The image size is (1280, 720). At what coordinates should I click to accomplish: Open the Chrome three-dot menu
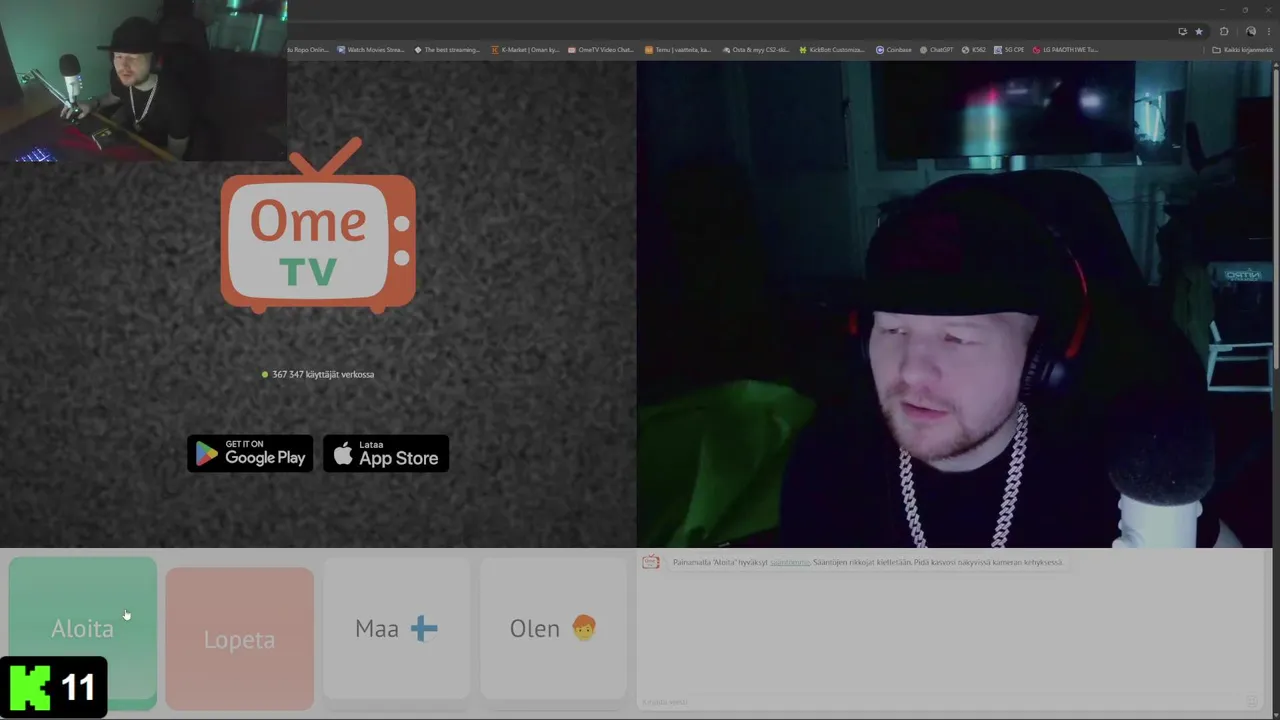point(1268,31)
